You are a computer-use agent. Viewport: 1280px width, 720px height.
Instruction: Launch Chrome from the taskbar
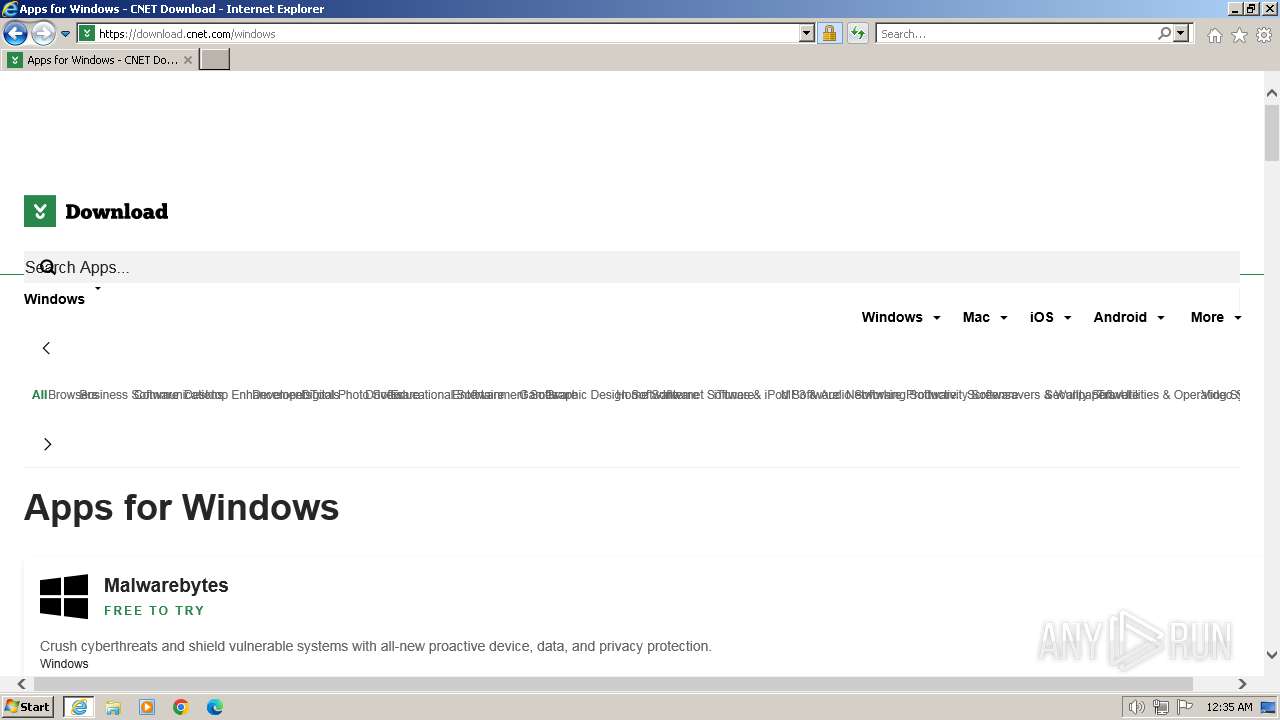coord(181,707)
